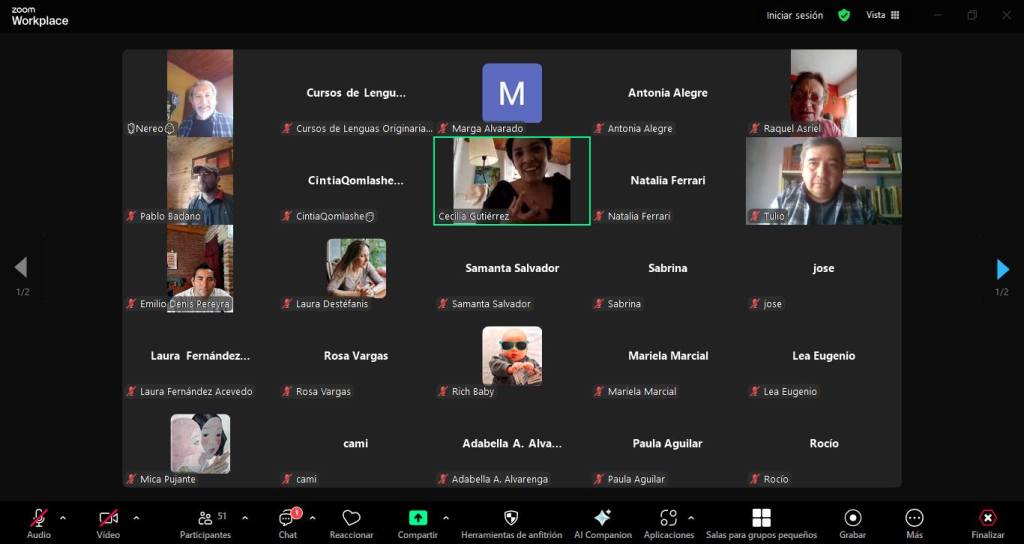1024x544 pixels.
Task: Open Herramientas de anfitrión shield icon
Action: 510,519
